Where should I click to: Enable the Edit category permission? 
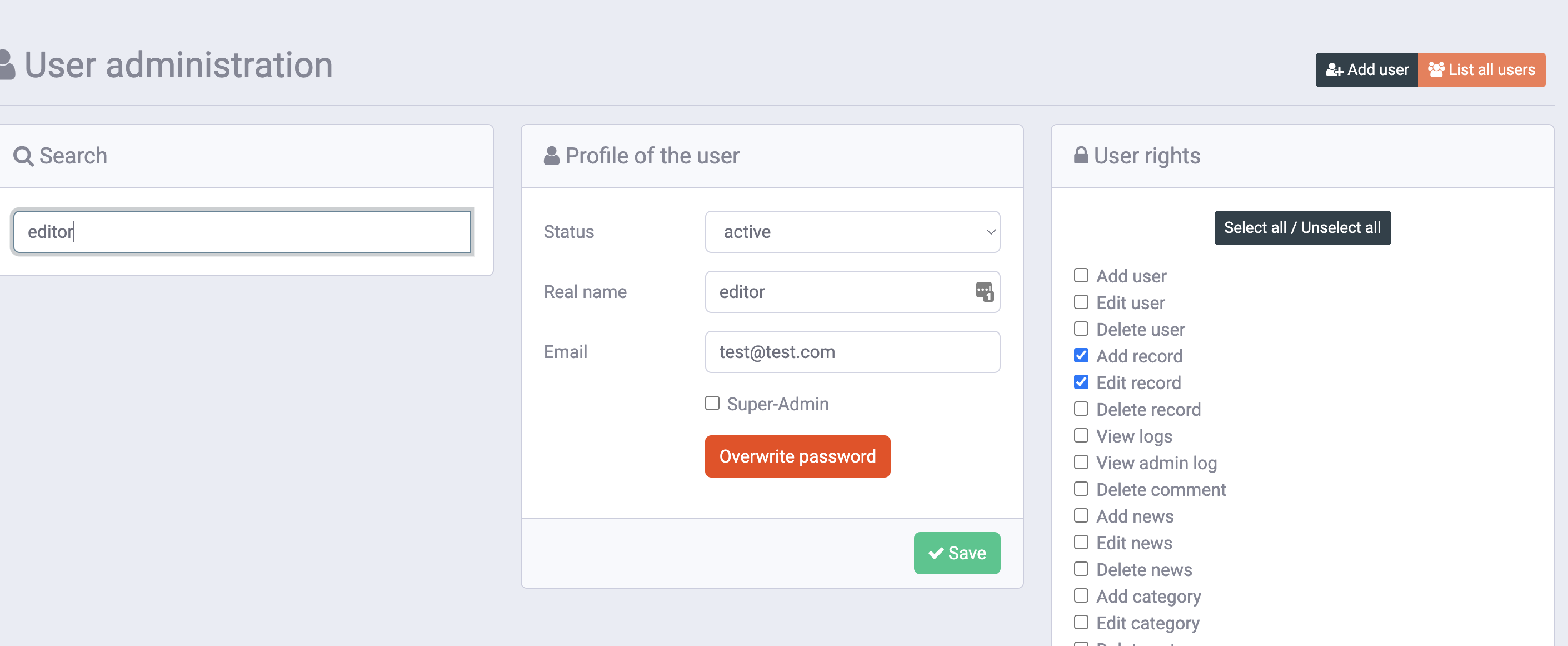click(1081, 622)
